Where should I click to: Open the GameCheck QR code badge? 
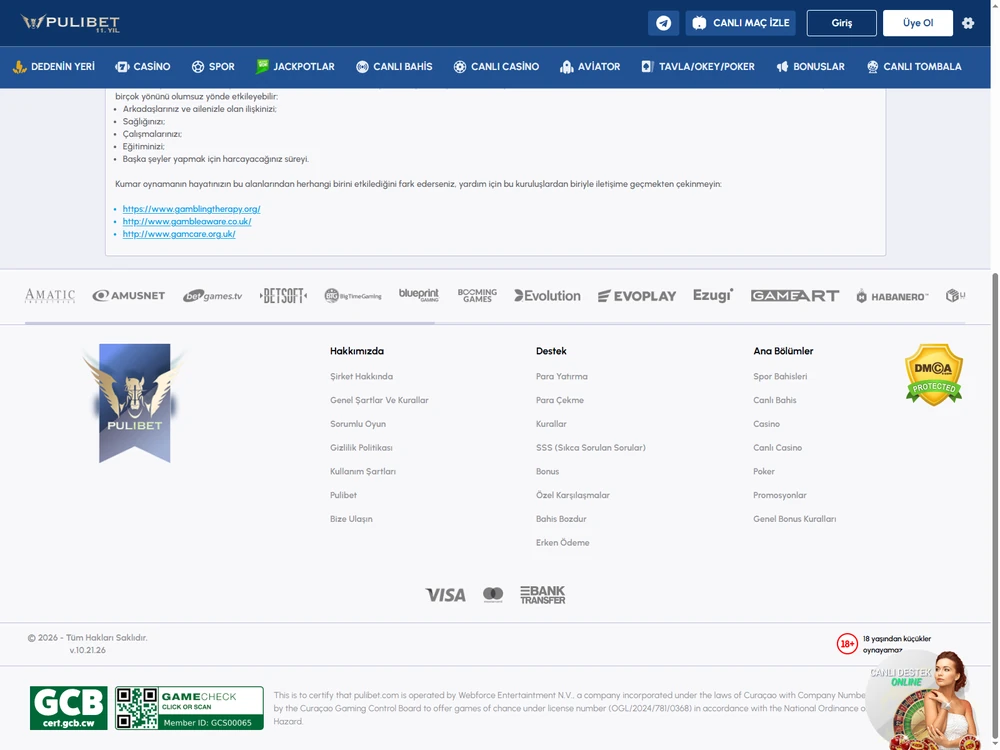[189, 708]
